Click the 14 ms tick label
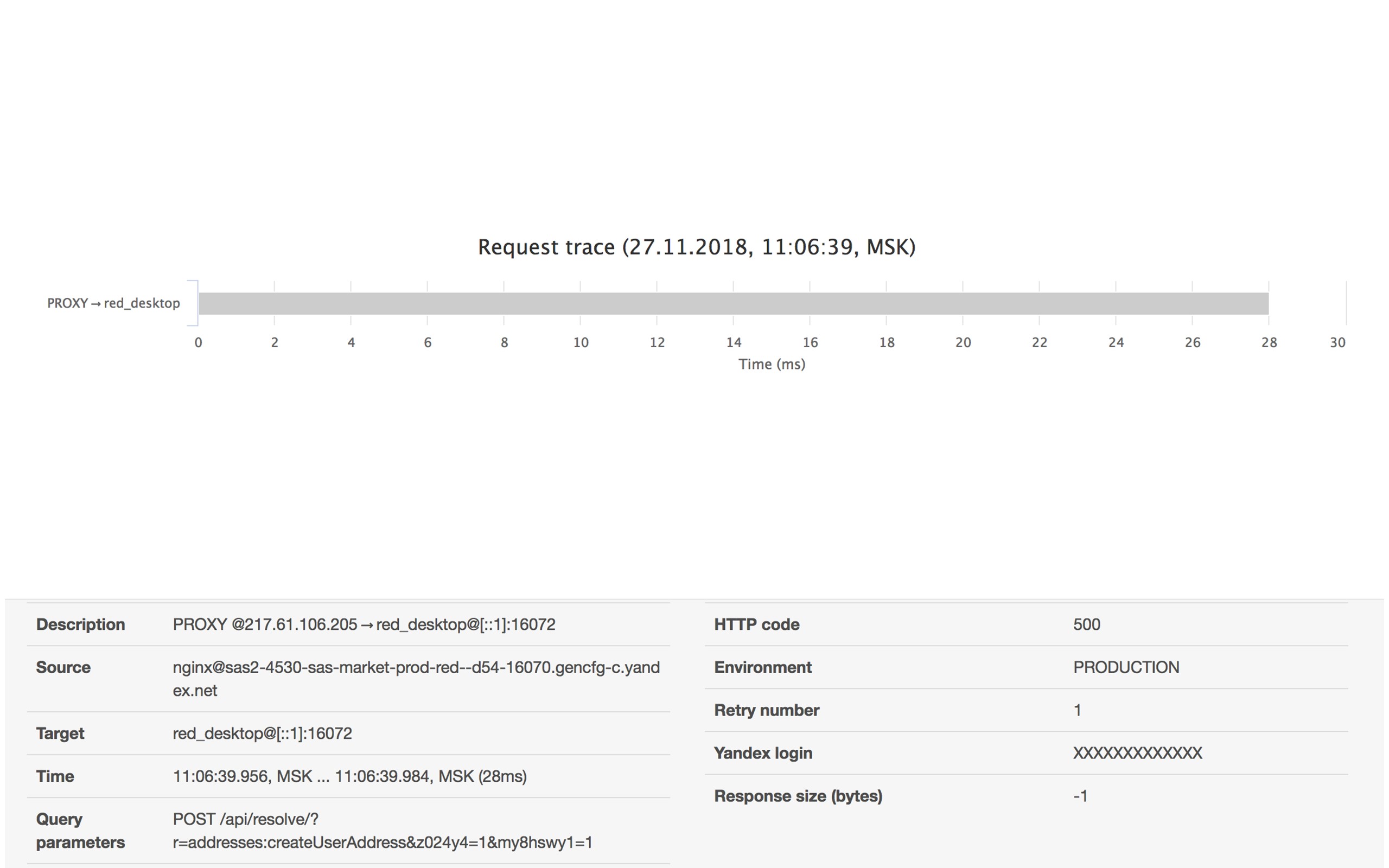The height and width of the screenshot is (868, 1389). 733,343
